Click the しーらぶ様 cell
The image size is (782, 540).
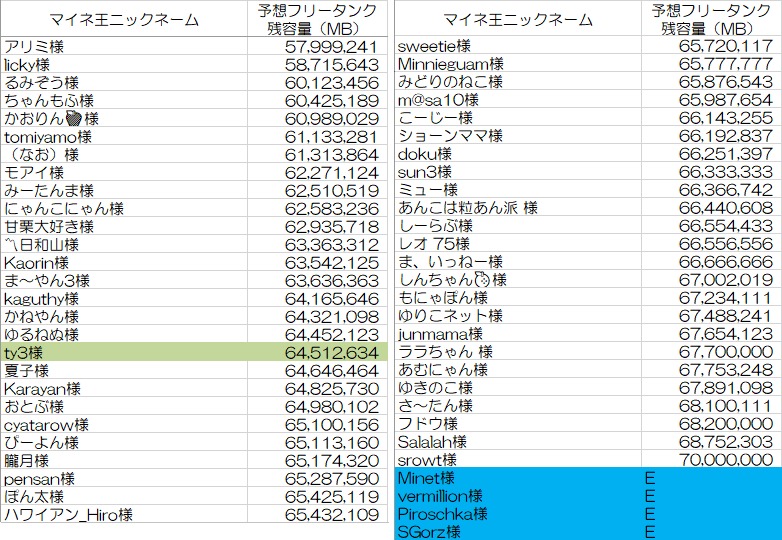tap(518, 226)
